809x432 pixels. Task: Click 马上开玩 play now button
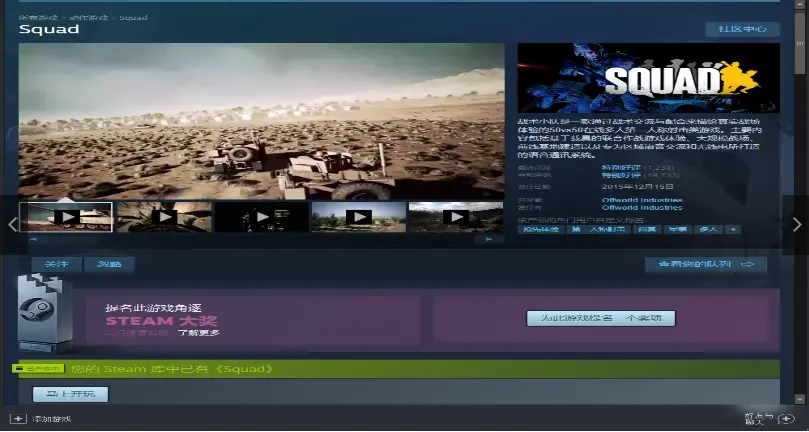[70, 394]
